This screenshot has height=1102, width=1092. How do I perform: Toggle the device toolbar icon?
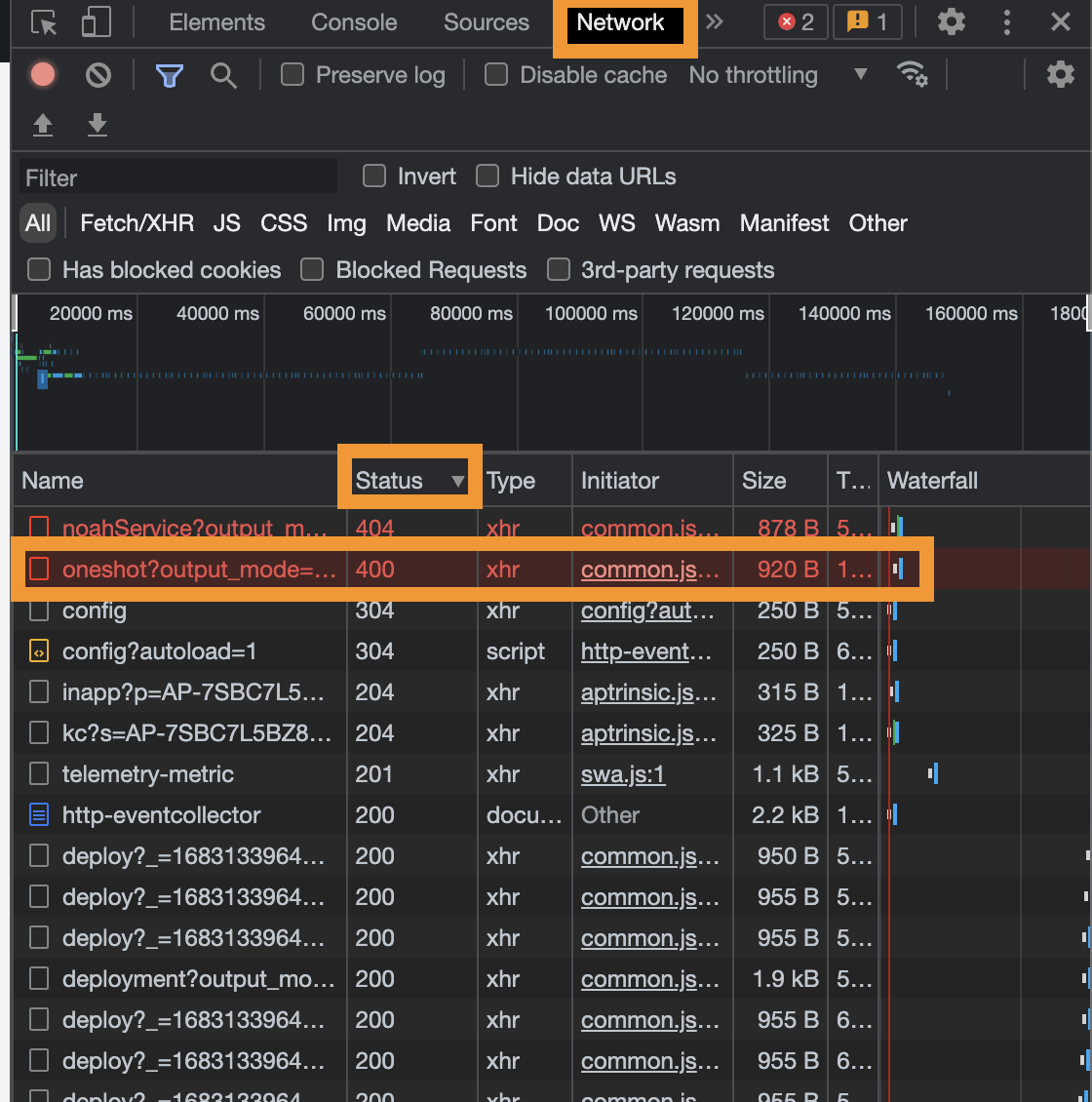96,22
